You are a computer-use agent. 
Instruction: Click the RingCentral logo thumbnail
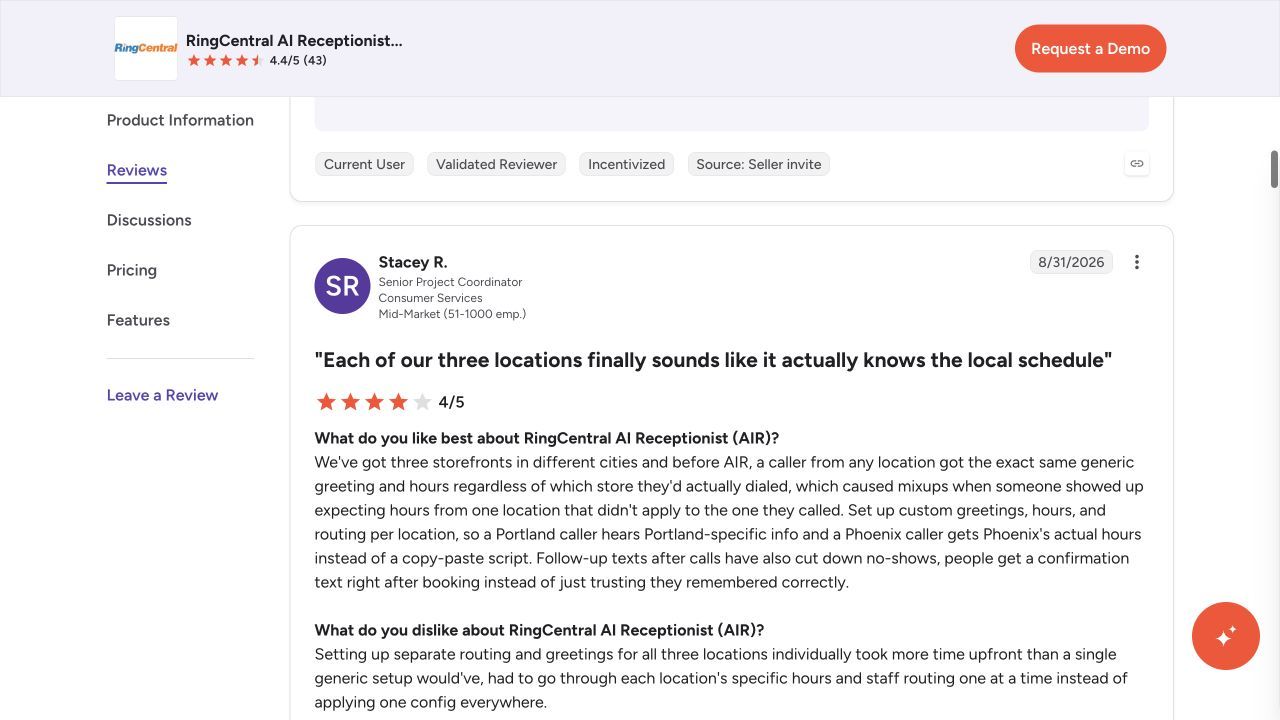[x=146, y=48]
